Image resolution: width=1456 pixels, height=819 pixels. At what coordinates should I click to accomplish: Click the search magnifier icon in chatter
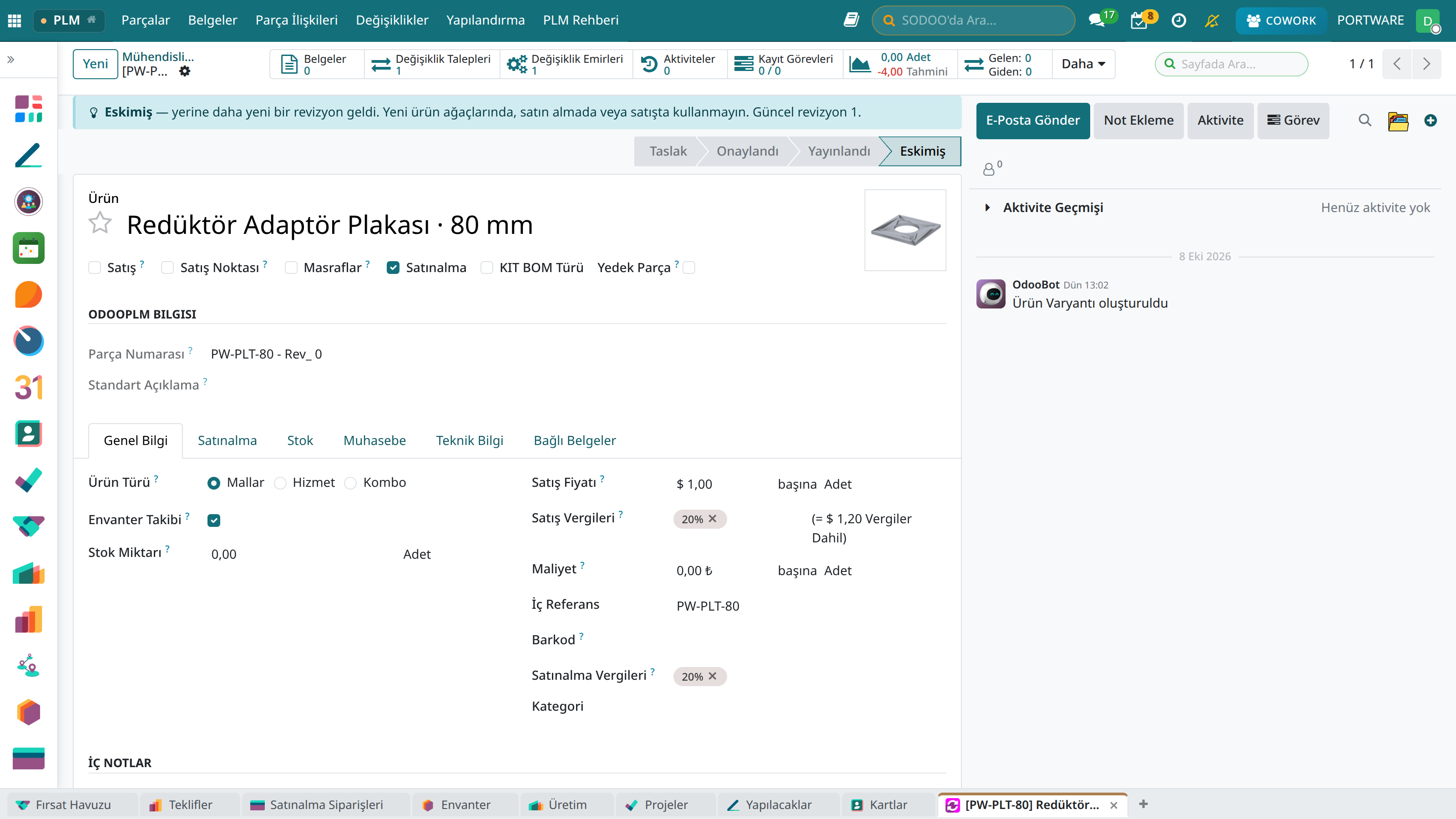tap(1365, 121)
